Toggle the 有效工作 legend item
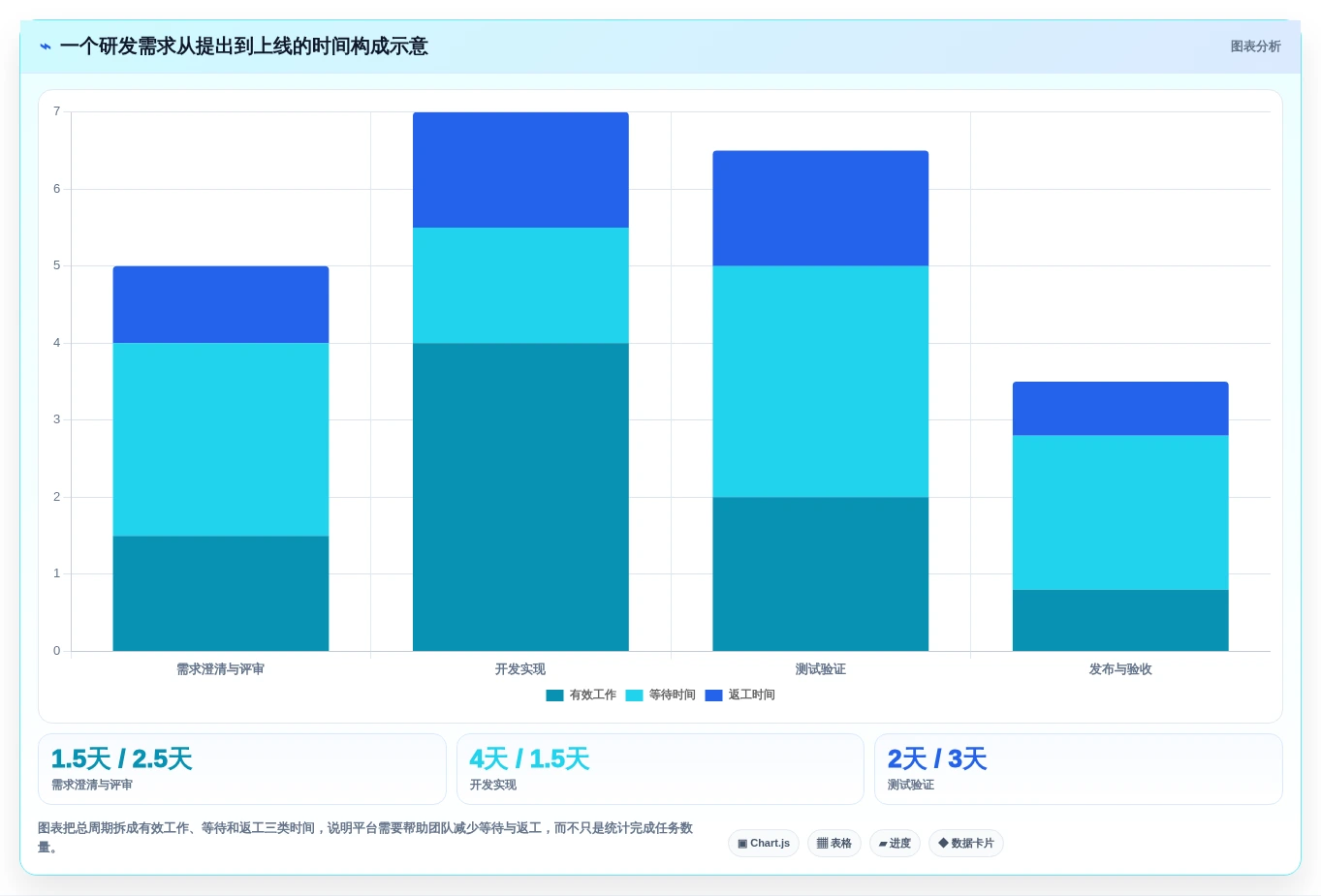The height and width of the screenshot is (896, 1321). (582, 695)
